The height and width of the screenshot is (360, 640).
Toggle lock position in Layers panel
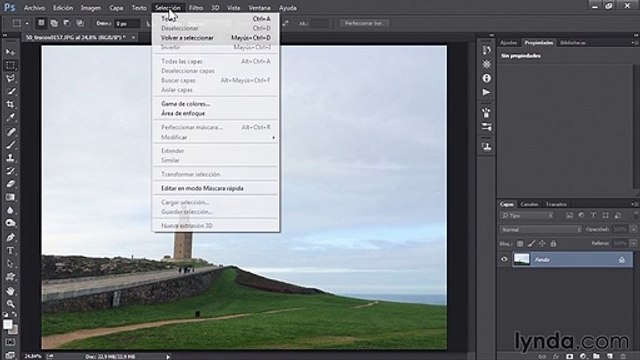coord(542,244)
